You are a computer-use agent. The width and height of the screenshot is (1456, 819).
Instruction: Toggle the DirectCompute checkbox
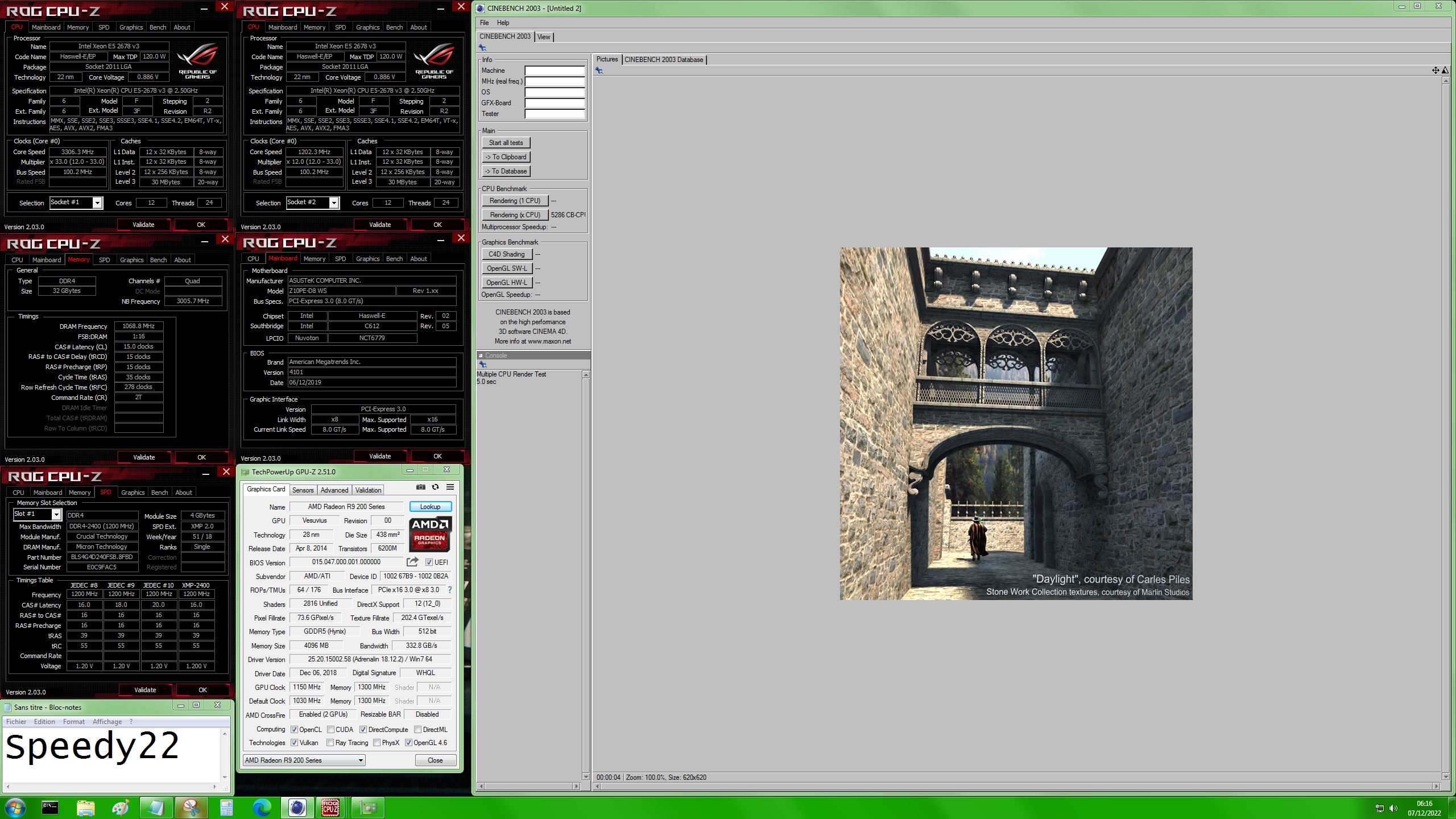(x=363, y=730)
